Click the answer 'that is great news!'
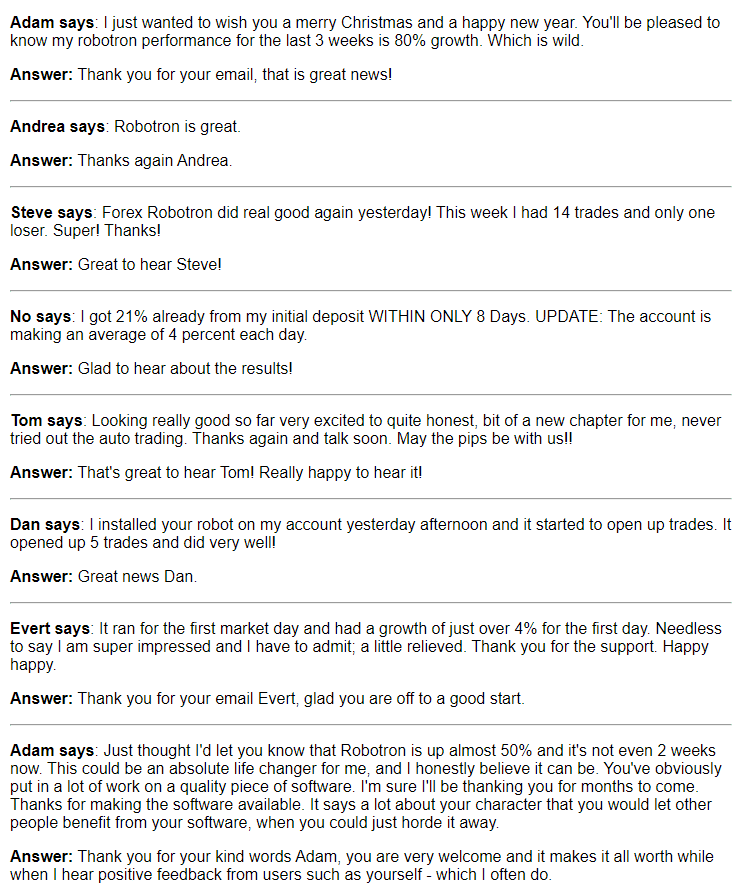Screen dimensions: 740x894 327,74
